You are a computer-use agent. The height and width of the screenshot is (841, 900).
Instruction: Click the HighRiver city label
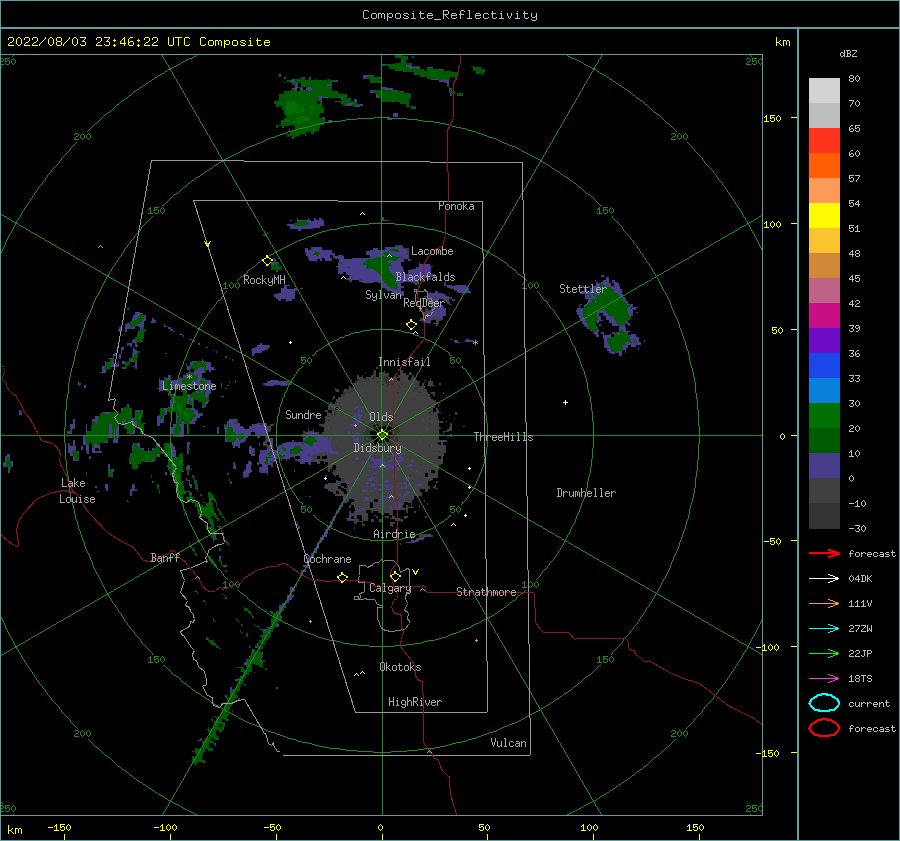tap(415, 702)
